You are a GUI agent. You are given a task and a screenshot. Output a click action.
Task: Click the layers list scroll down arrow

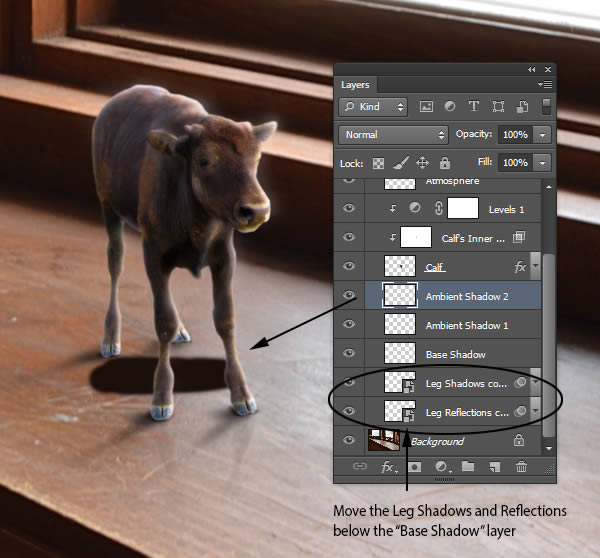coord(549,448)
